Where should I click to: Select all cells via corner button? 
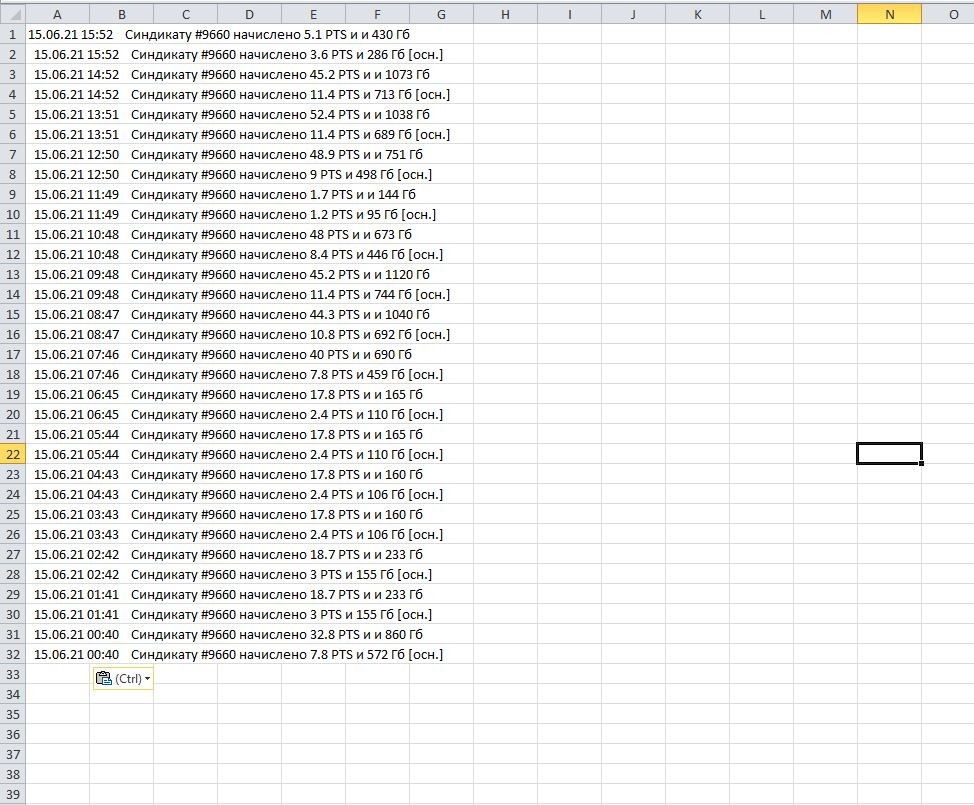coord(12,14)
